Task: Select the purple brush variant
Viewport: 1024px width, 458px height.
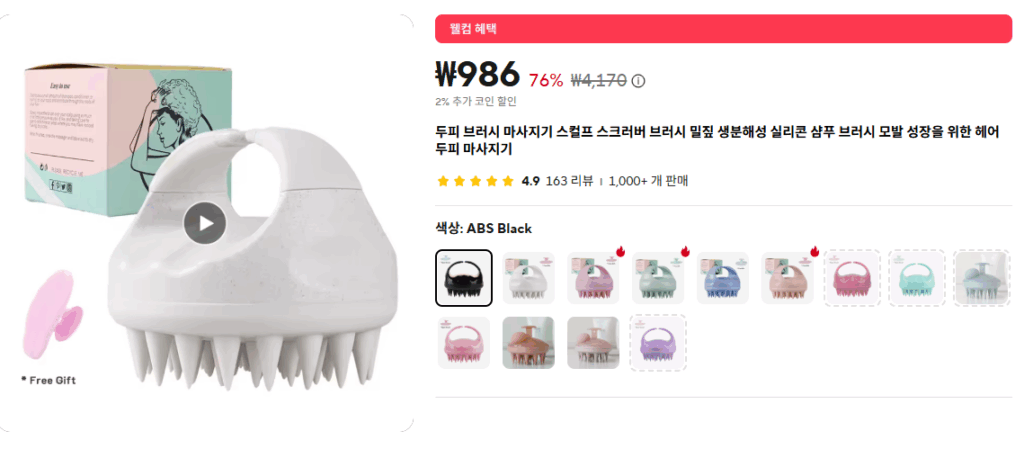Action: point(658,343)
